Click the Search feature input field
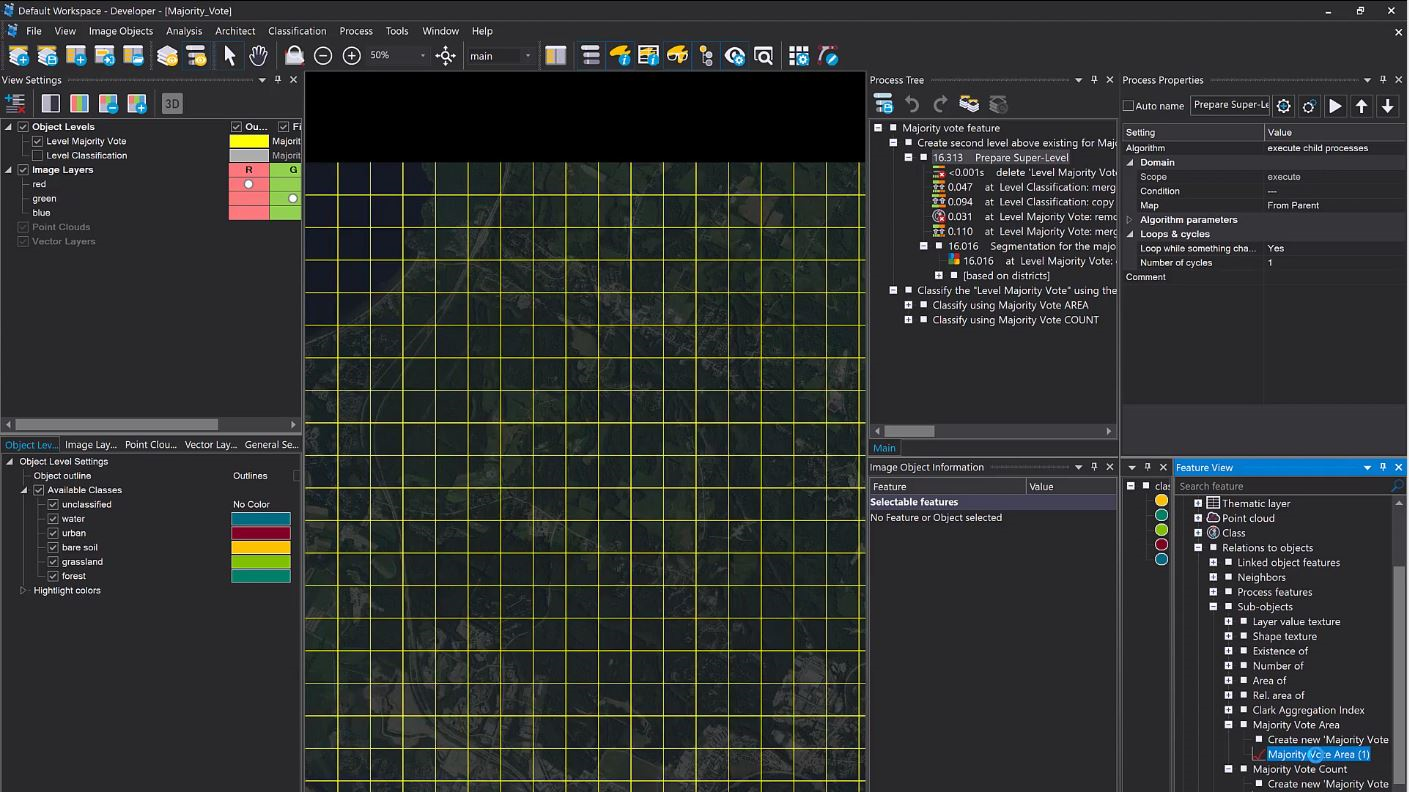This screenshot has width=1409, height=792. 1282,486
